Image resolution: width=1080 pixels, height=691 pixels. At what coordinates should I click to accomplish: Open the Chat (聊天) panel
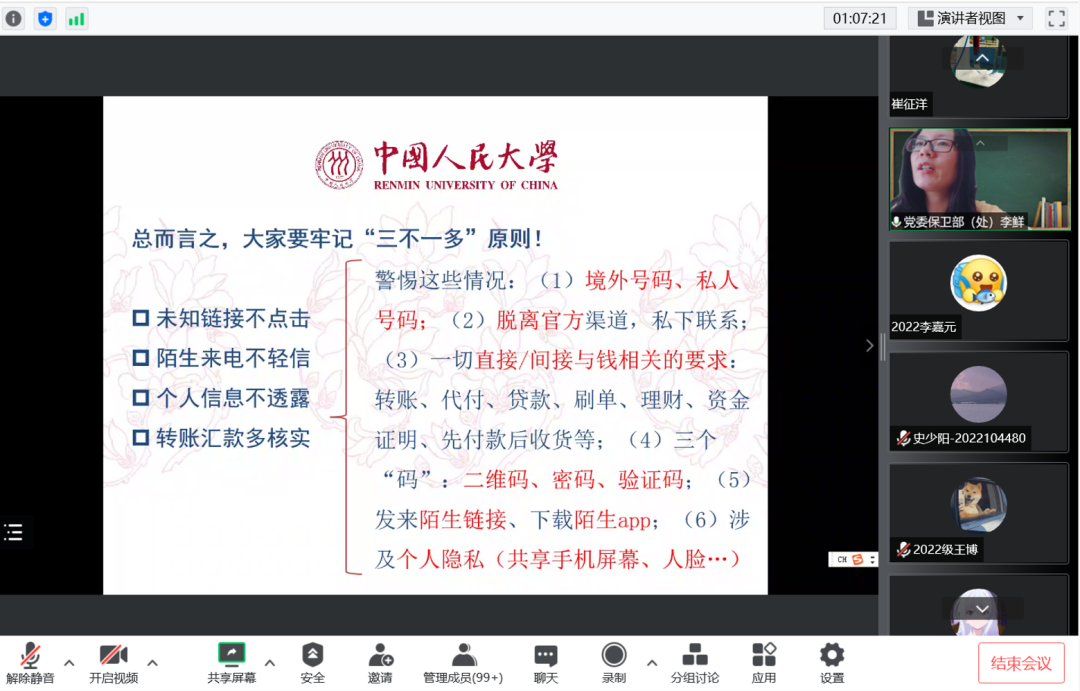pos(545,663)
